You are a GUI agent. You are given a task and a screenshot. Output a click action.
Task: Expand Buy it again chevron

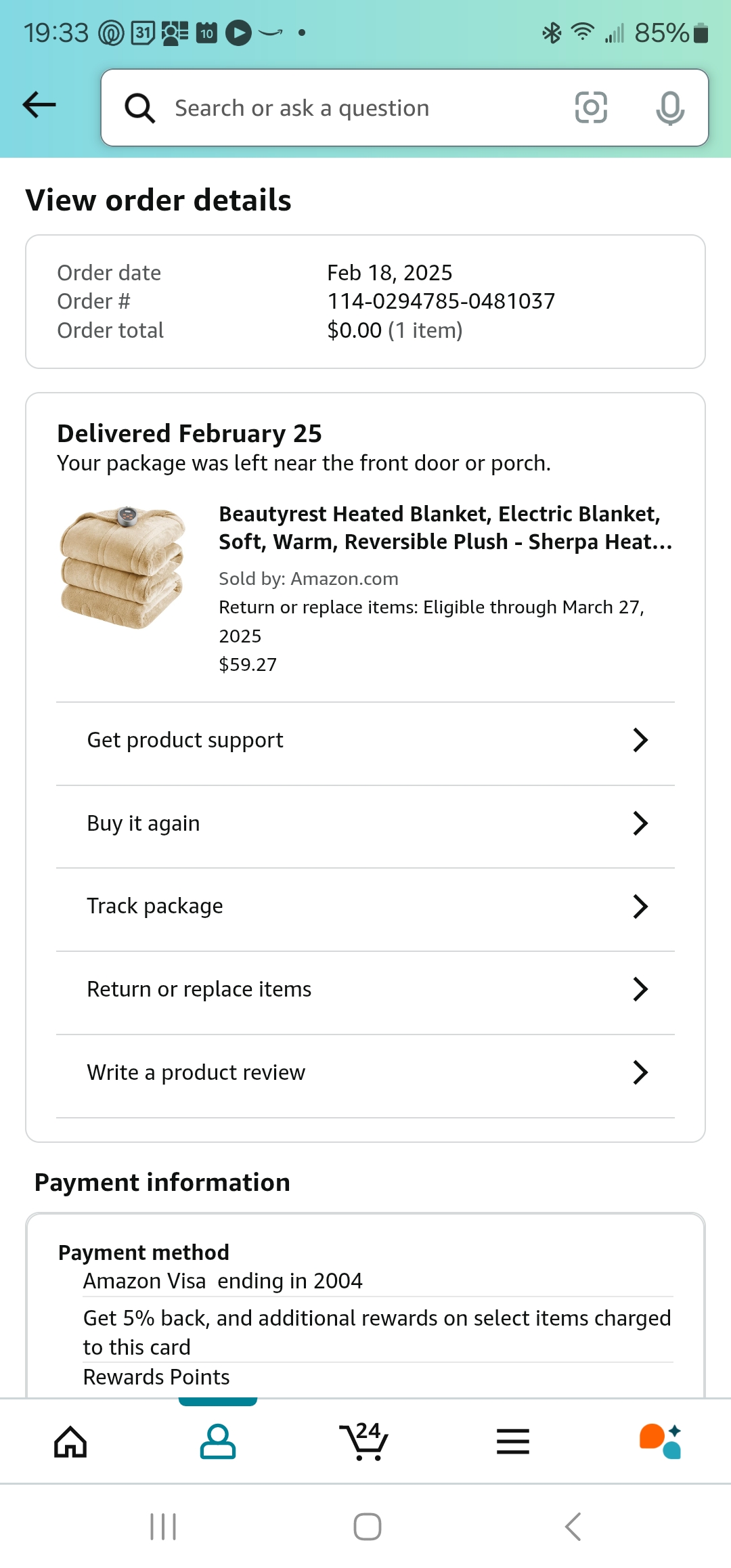pyautogui.click(x=640, y=823)
